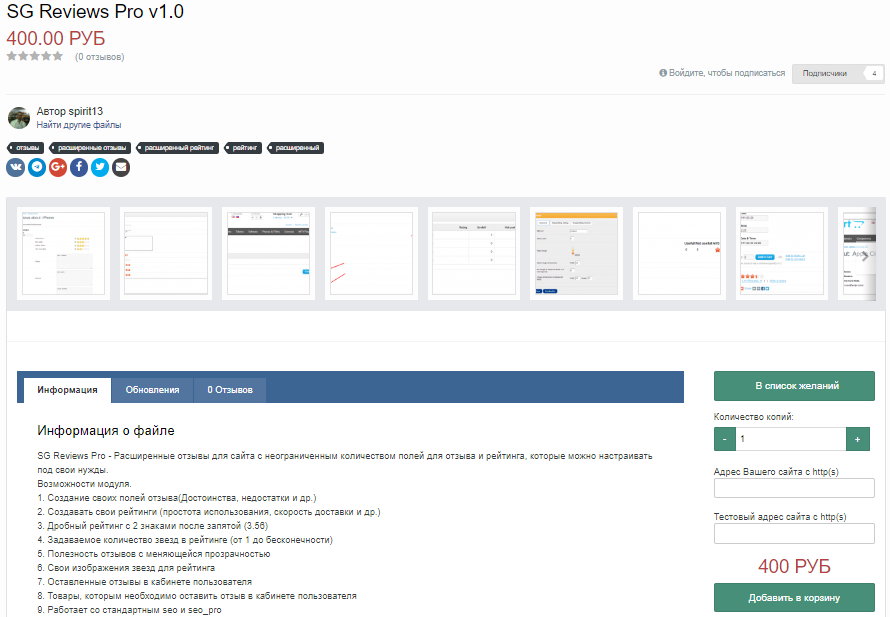
Task: Focus the Адрес Вашего сайта field
Action: pyautogui.click(x=794, y=488)
